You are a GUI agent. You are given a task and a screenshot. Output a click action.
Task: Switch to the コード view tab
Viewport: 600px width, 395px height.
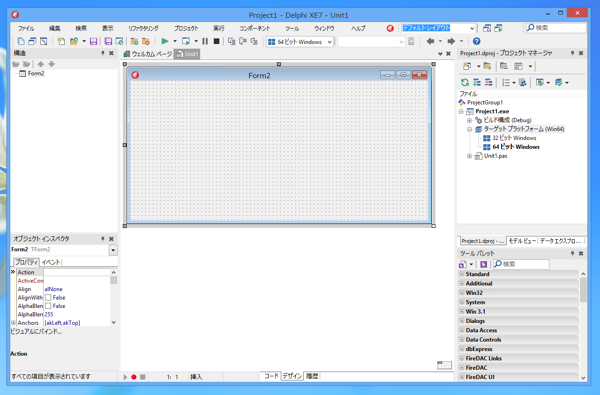tap(271, 376)
